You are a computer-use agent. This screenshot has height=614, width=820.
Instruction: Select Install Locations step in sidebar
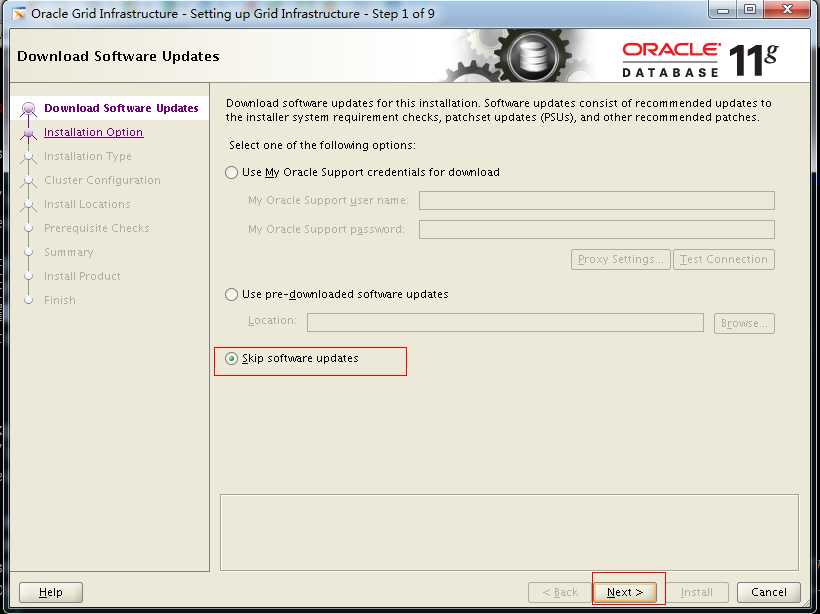pyautogui.click(x=87, y=204)
